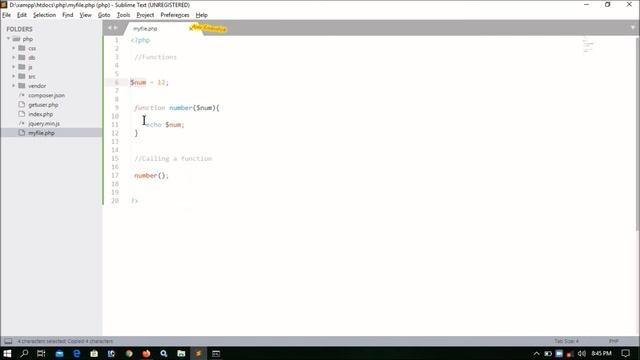The height and width of the screenshot is (360, 640).
Task: Select the db folder icon
Action: [22, 58]
